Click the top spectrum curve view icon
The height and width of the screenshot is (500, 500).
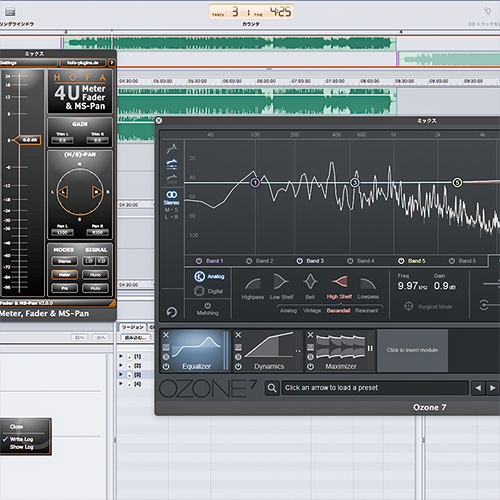(172, 148)
